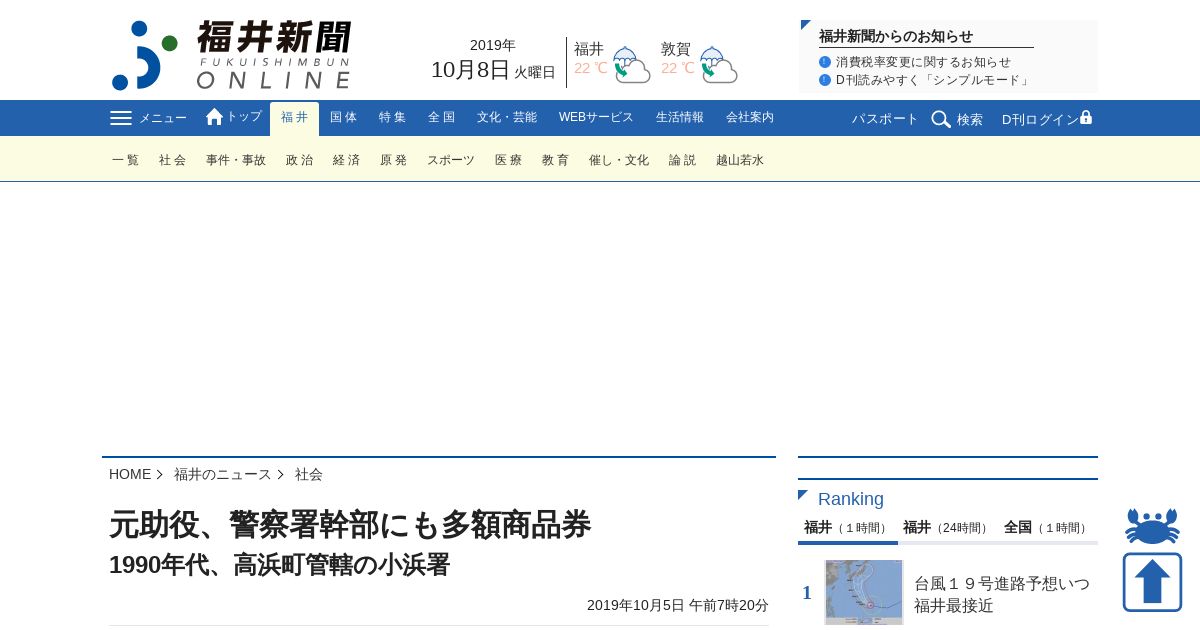Viewport: 1200px width, 630px height.
Task: Click the article headline 元助役、警察署幹部にも多額商品券
Action: click(350, 525)
